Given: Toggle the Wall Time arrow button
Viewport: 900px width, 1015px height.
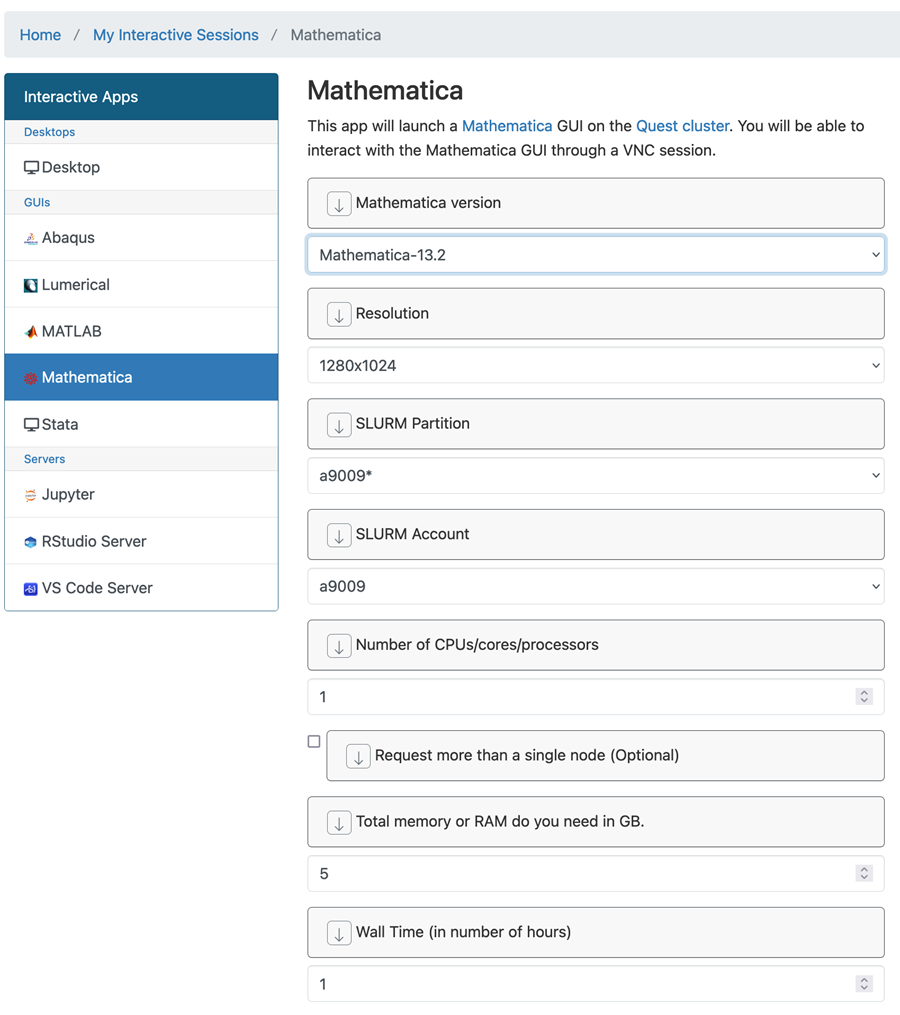Looking at the screenshot, I should pyautogui.click(x=339, y=933).
